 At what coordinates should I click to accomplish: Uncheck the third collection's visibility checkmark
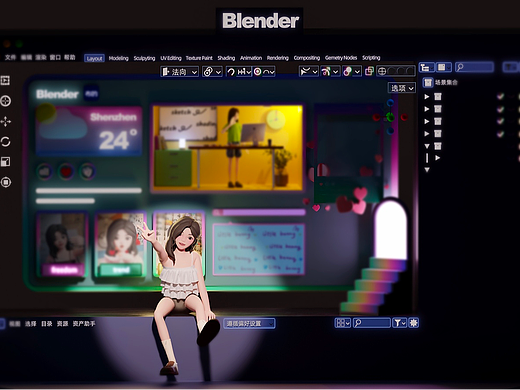tap(500, 121)
